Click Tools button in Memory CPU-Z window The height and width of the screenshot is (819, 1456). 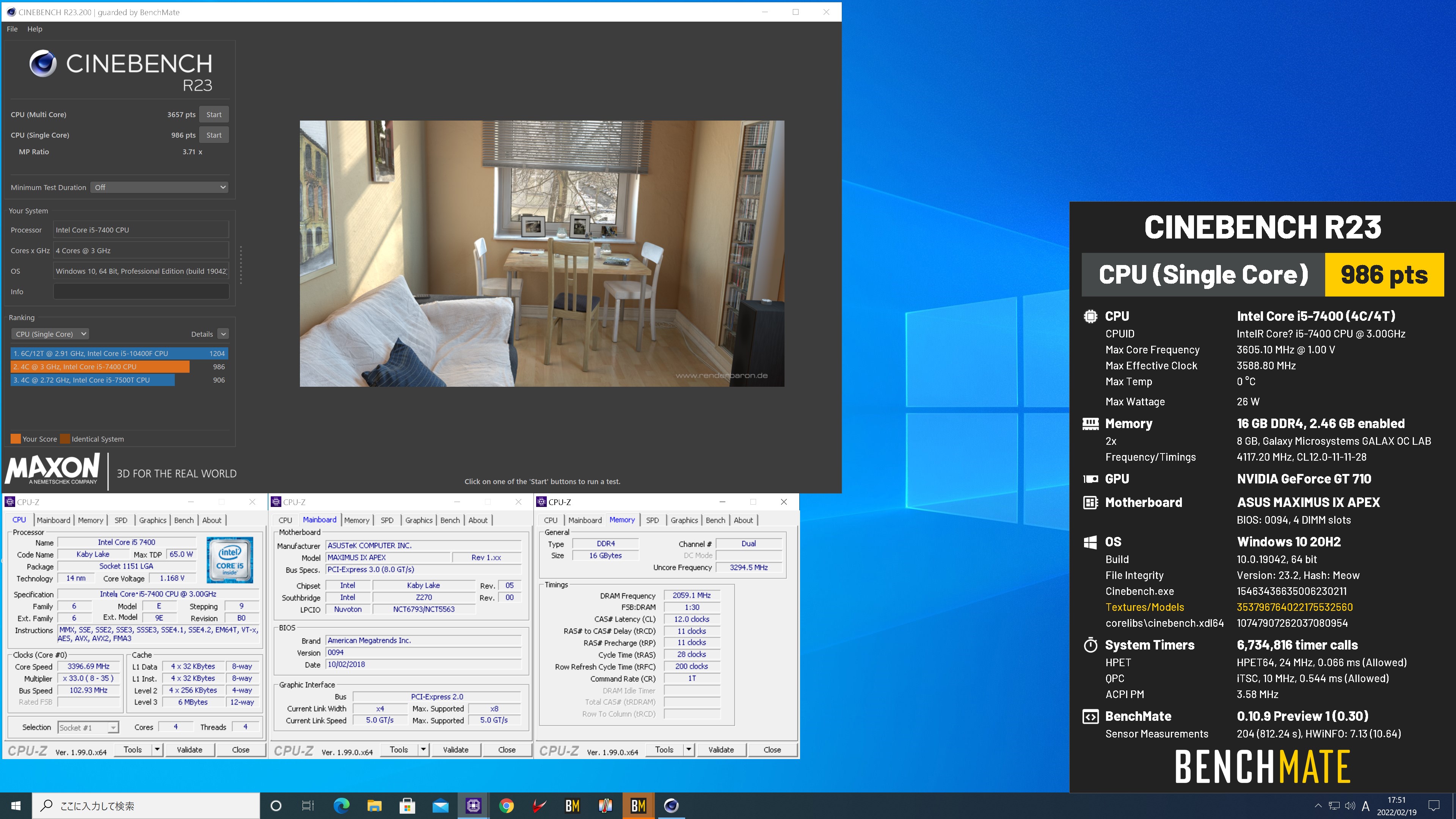664,750
